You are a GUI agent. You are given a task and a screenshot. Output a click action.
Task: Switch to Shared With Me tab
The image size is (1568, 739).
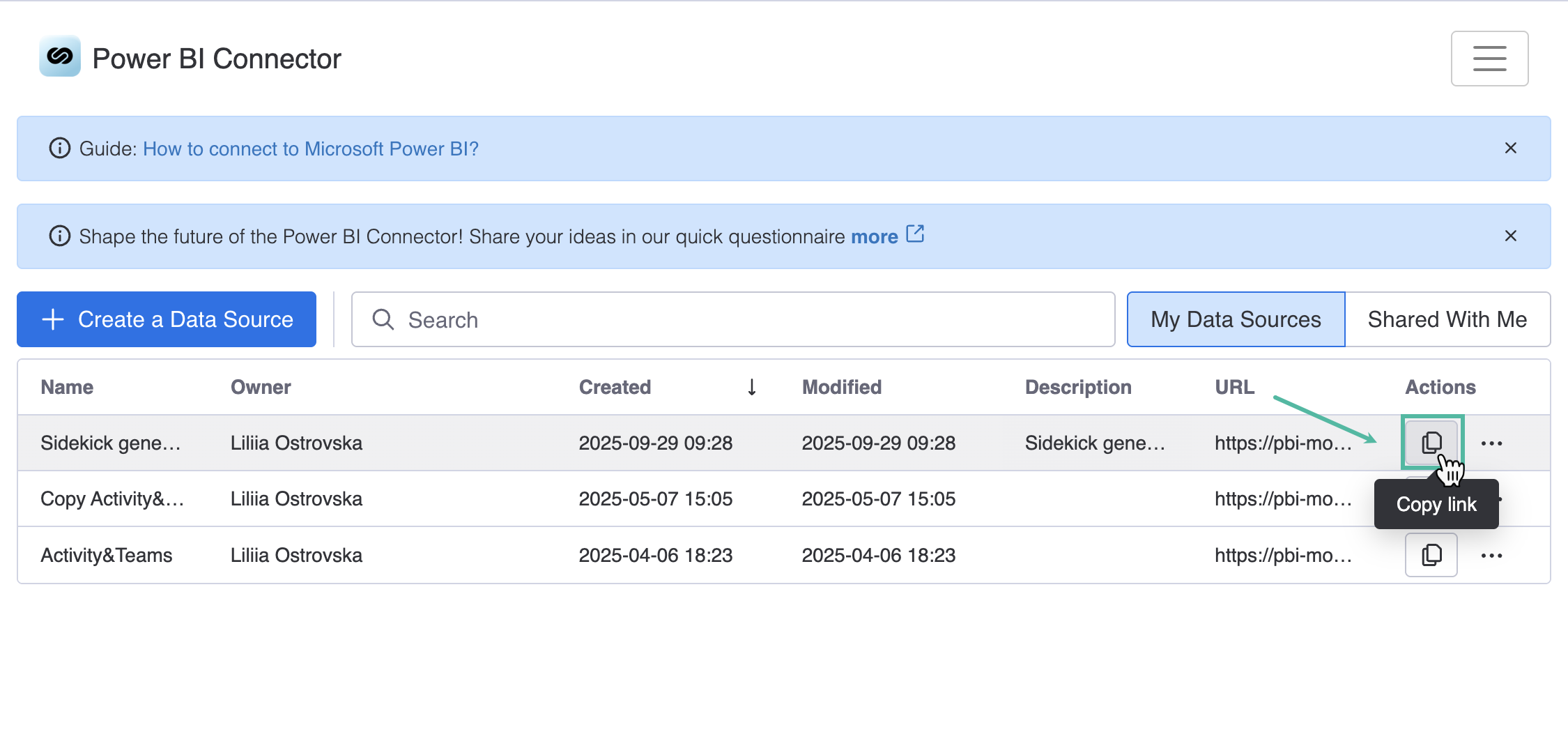tap(1447, 319)
